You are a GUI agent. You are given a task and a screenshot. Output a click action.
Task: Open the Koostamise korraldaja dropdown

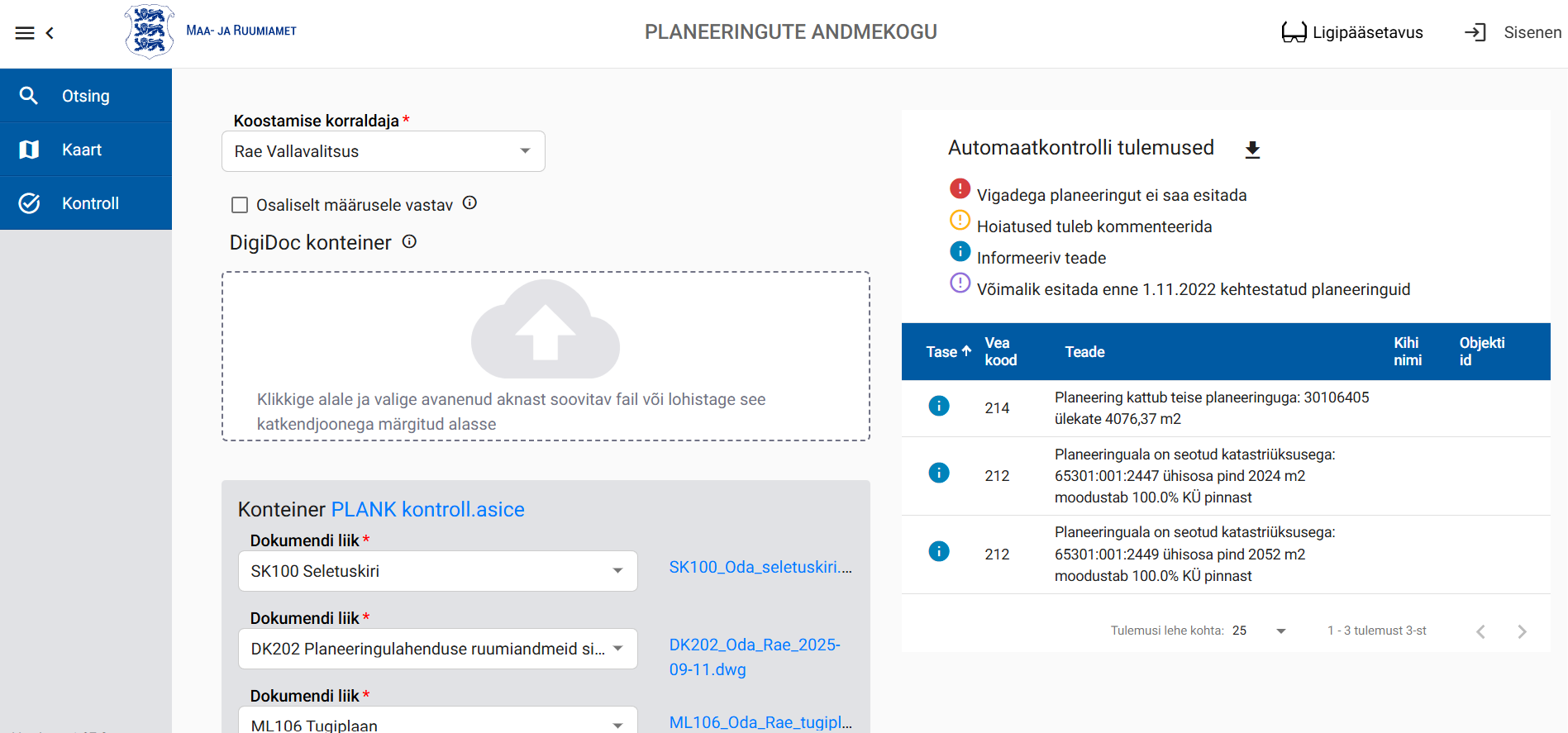tap(383, 151)
